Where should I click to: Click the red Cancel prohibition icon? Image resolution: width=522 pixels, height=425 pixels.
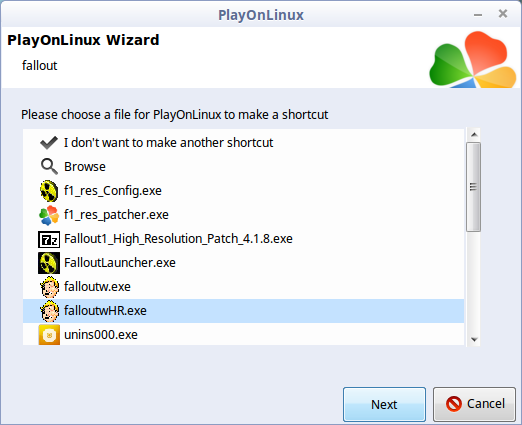pyautogui.click(x=454, y=404)
